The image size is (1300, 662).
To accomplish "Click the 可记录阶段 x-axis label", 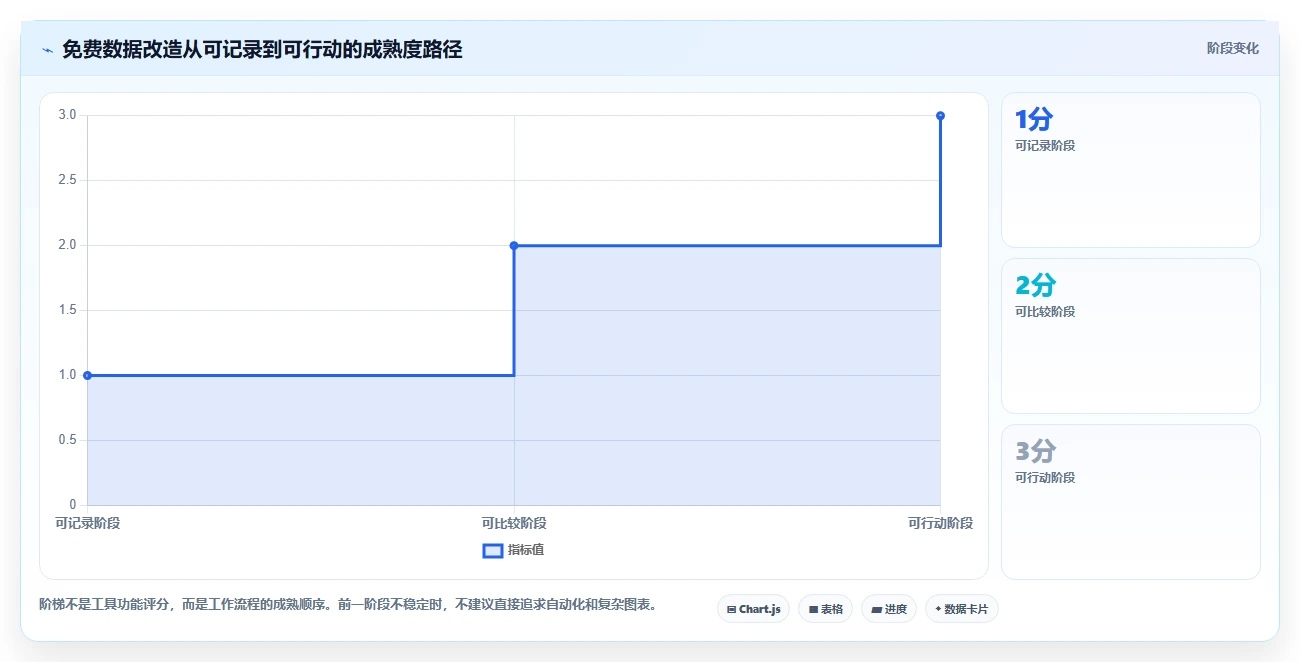I will tap(87, 523).
